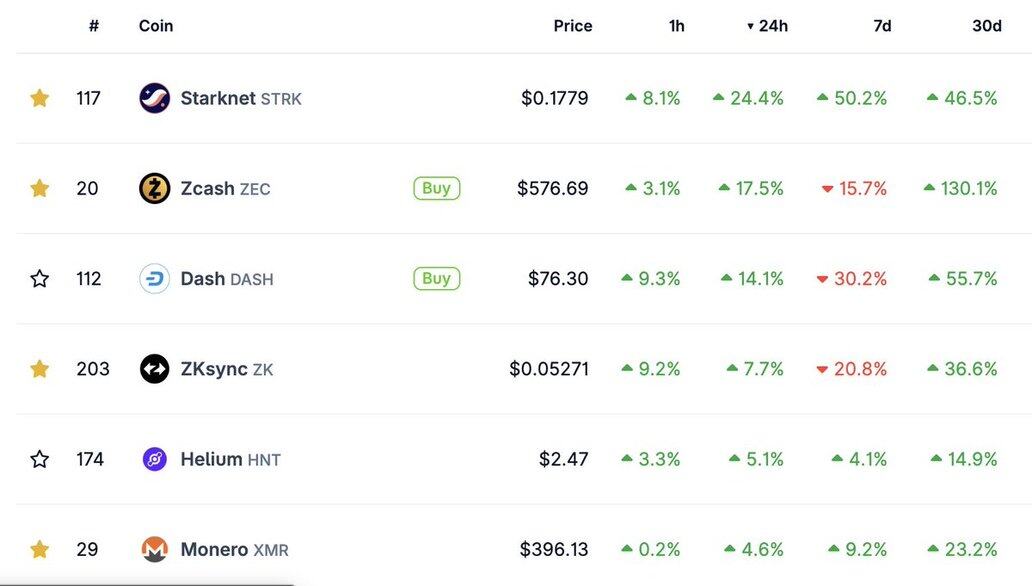Click the ZKsync coin logo icon

coord(155,369)
